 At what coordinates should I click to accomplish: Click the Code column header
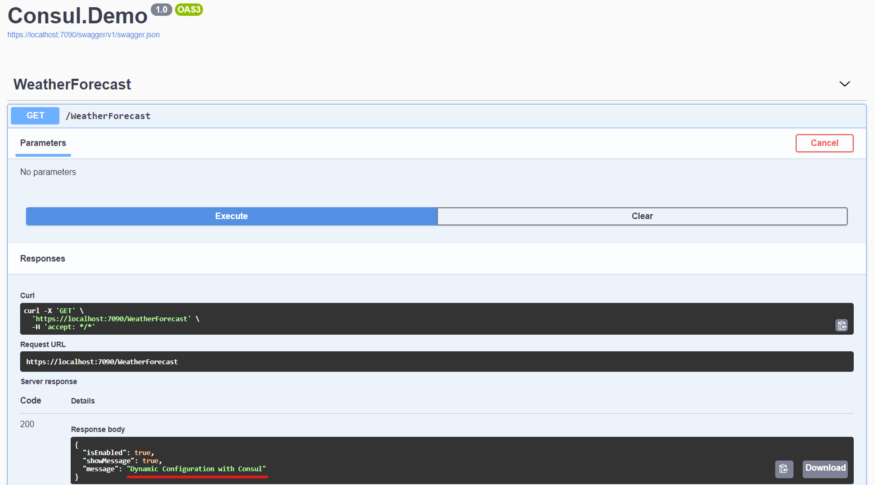pos(31,401)
